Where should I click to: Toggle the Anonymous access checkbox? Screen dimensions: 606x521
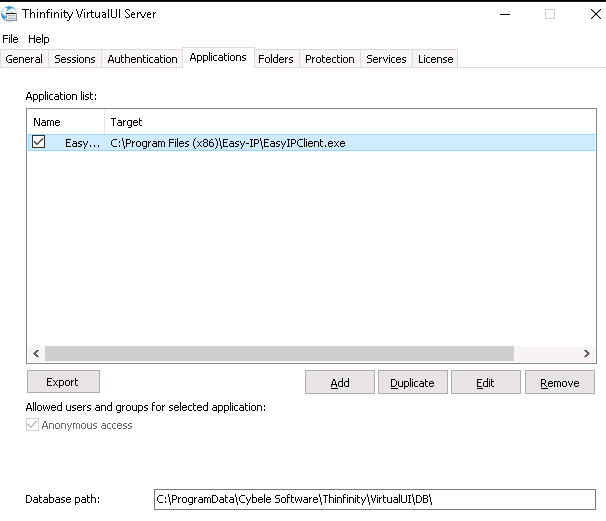[32, 425]
